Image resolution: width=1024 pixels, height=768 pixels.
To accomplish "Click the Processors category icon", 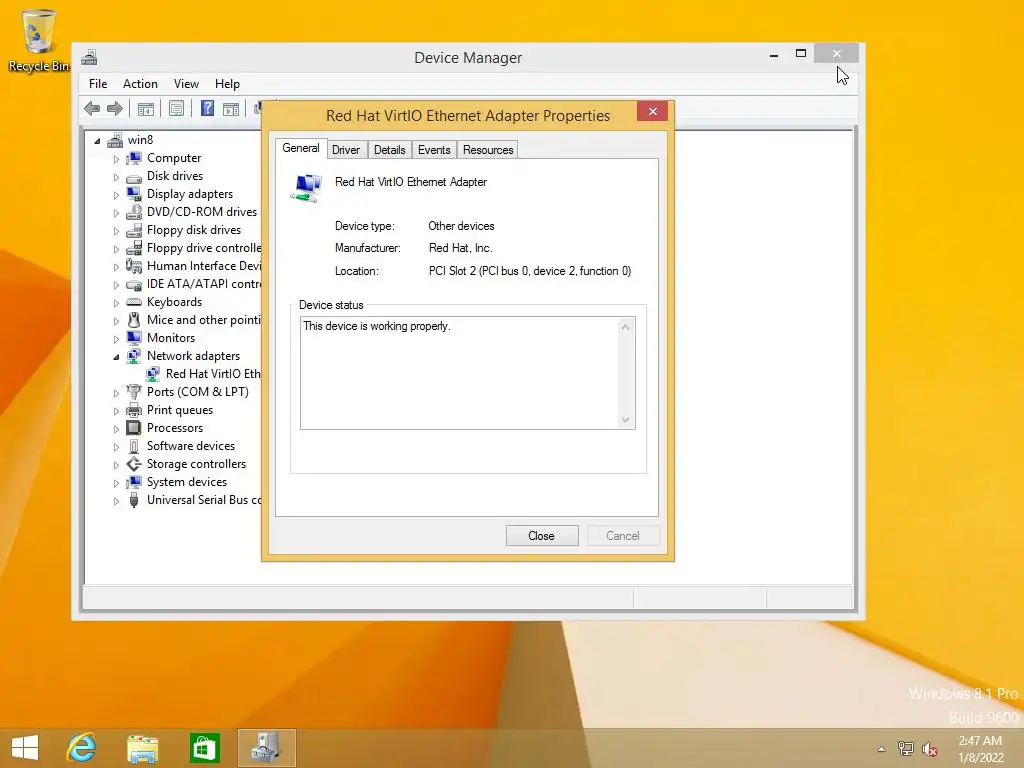I will pyautogui.click(x=134, y=428).
